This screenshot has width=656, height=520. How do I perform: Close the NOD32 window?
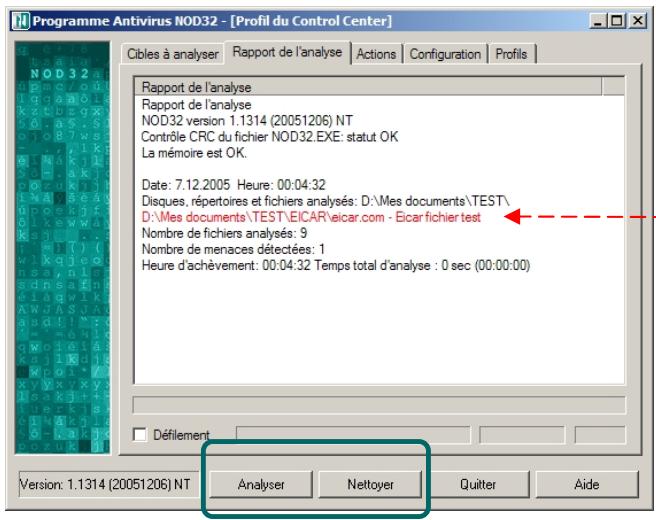pyautogui.click(x=638, y=21)
